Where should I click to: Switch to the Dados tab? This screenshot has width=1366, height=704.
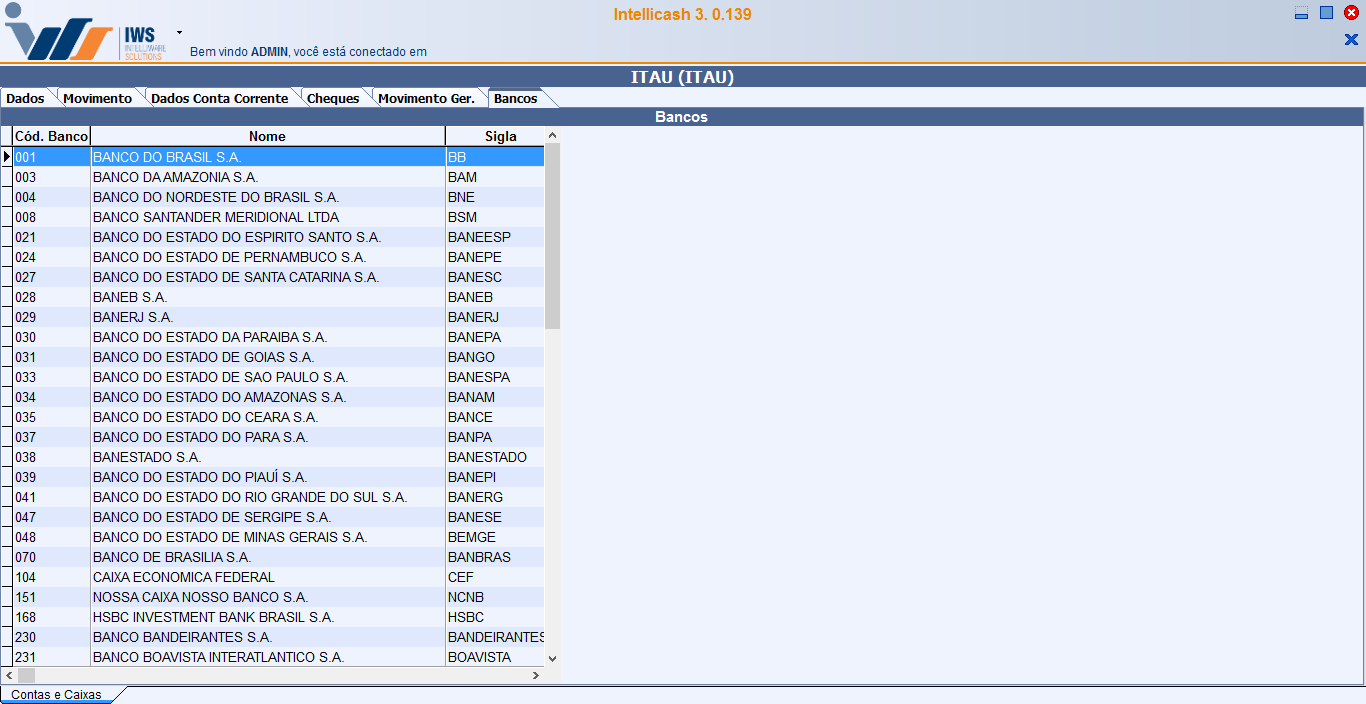[x=25, y=98]
